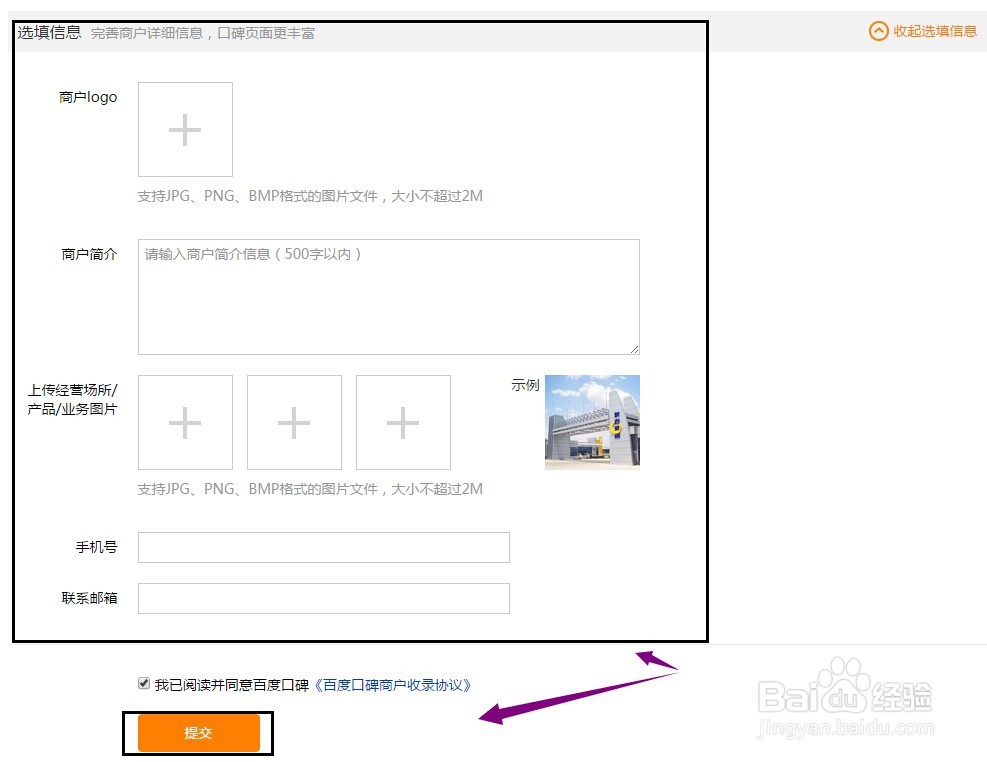Click the textarea resize handle corner
Image resolution: width=987 pixels, height=762 pixels.
(634, 349)
